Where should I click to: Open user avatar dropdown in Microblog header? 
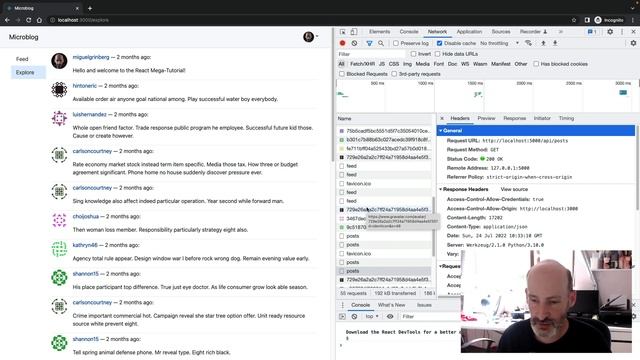[311, 37]
